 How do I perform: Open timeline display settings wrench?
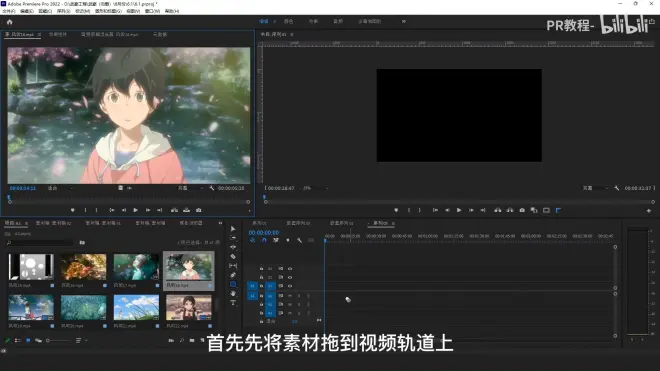pyautogui.click(x=299, y=240)
